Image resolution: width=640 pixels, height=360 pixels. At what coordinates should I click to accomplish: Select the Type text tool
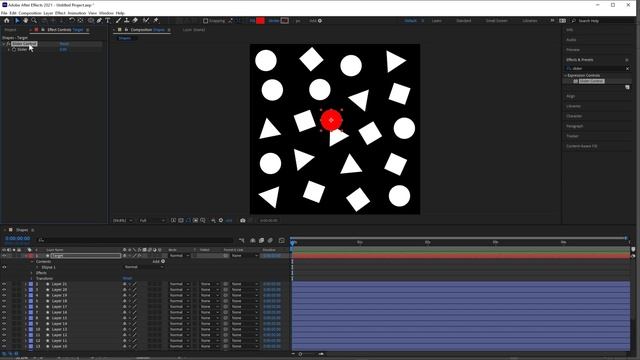click(x=108, y=20)
